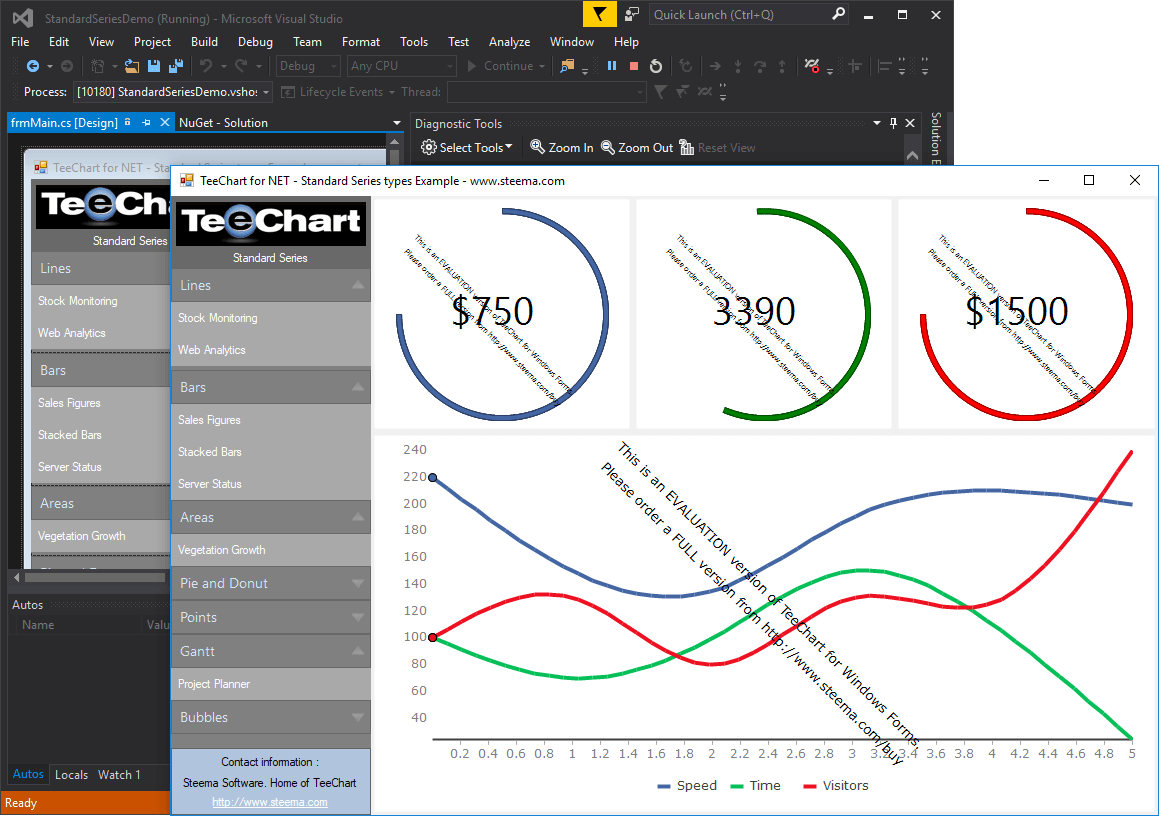
Task: Open the File menu
Action: [x=20, y=42]
